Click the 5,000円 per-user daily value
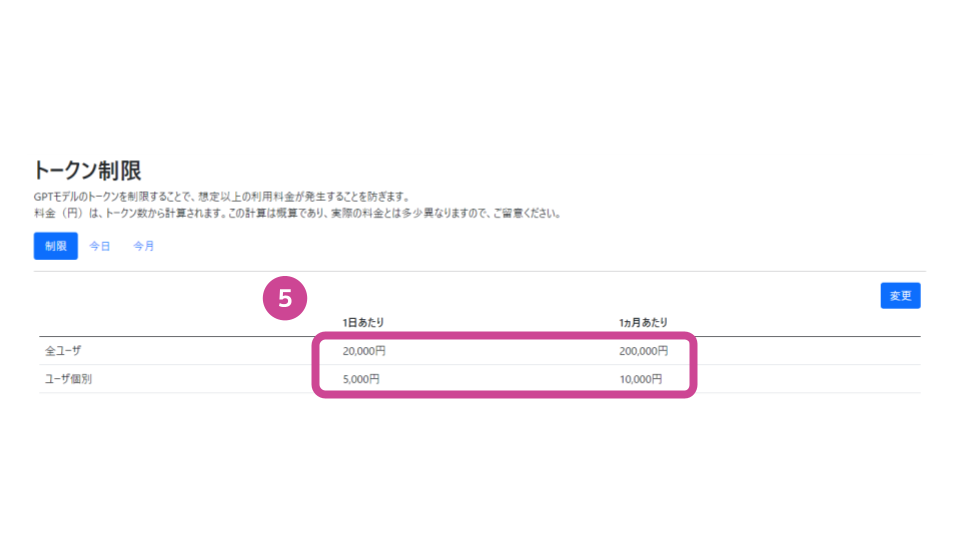 pyautogui.click(x=361, y=379)
